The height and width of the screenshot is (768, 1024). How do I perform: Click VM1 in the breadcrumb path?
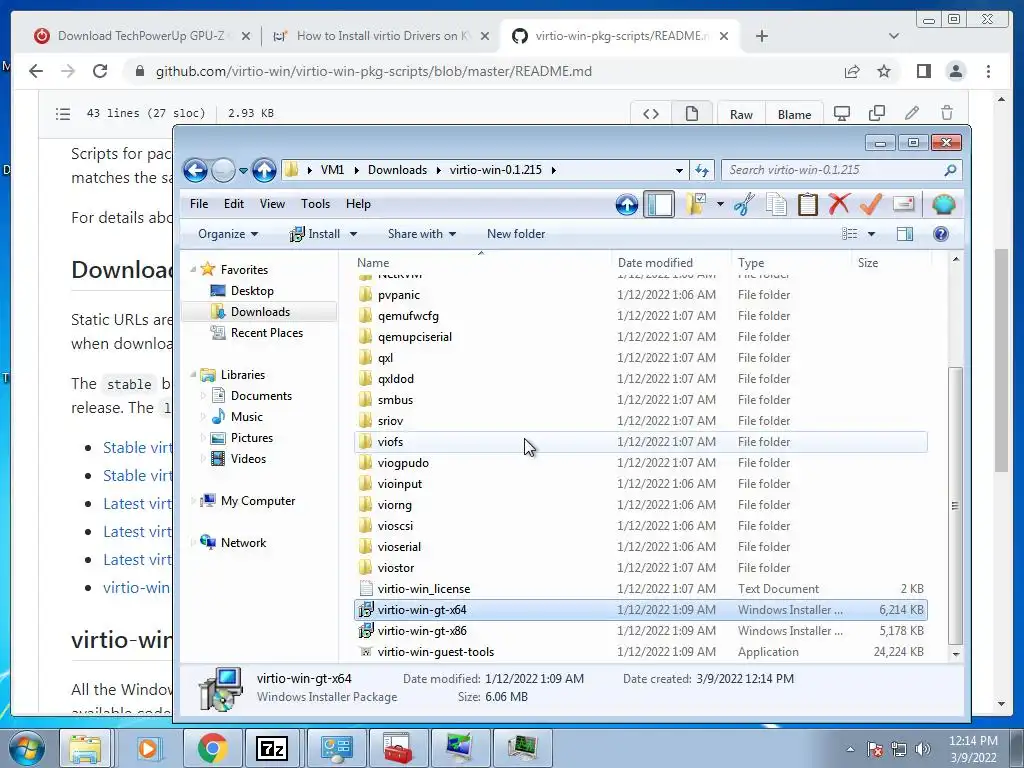coord(332,170)
